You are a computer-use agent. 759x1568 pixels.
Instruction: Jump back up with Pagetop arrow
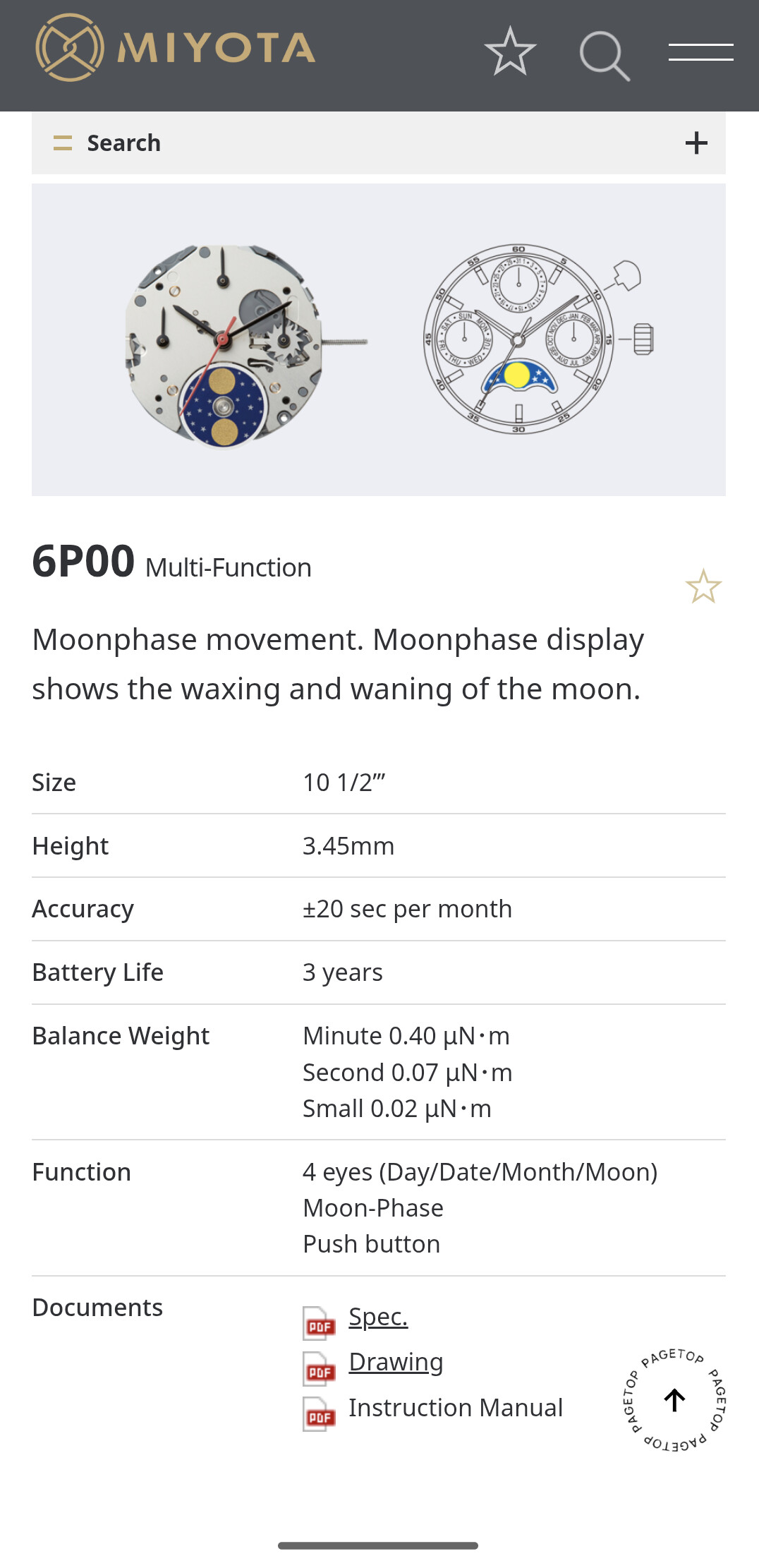(x=675, y=1400)
